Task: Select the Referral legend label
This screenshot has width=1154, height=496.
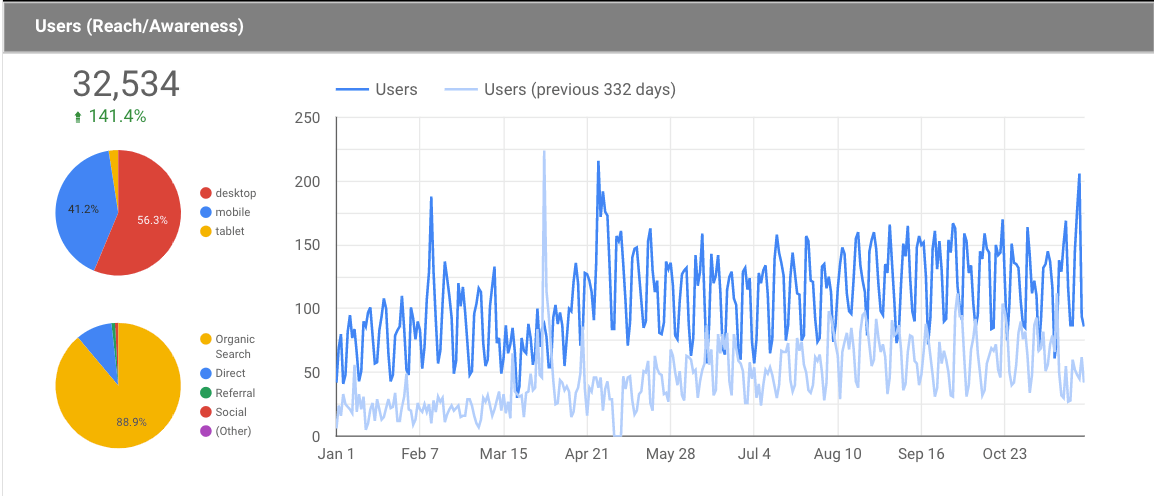Action: tap(236, 393)
